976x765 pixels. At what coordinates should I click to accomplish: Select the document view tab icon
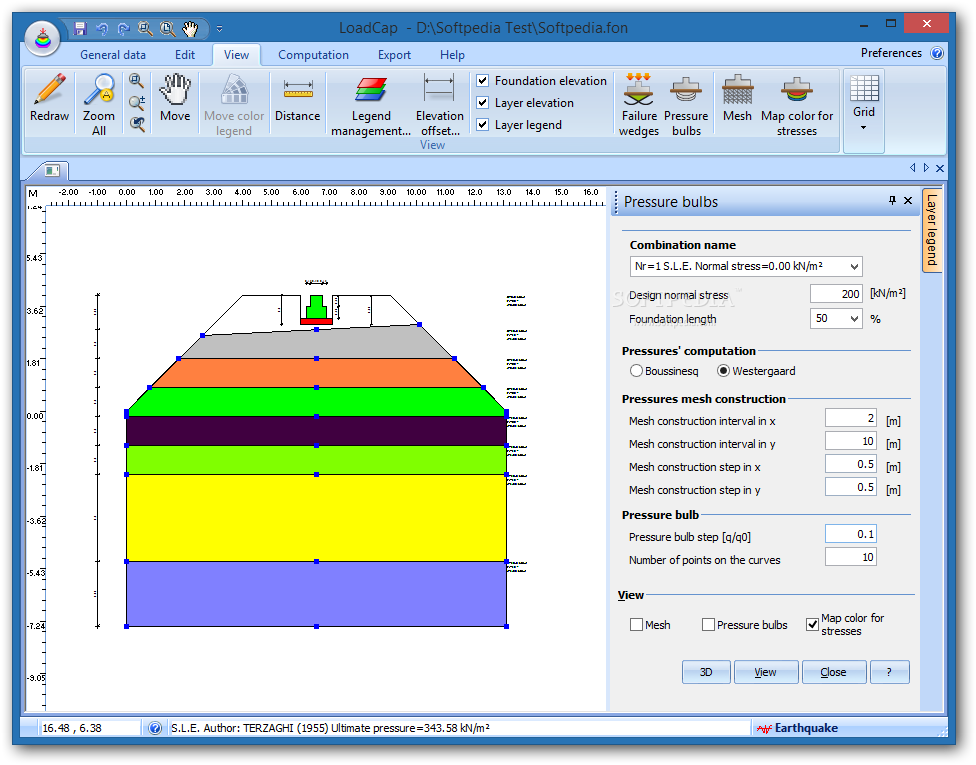52,170
